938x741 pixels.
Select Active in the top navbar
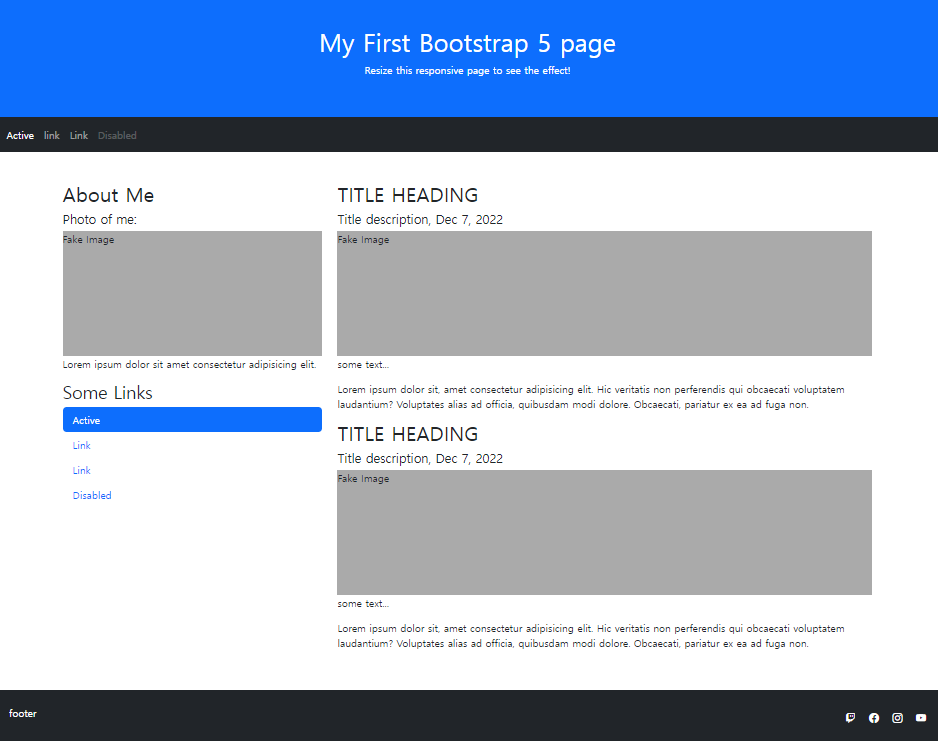coord(20,135)
